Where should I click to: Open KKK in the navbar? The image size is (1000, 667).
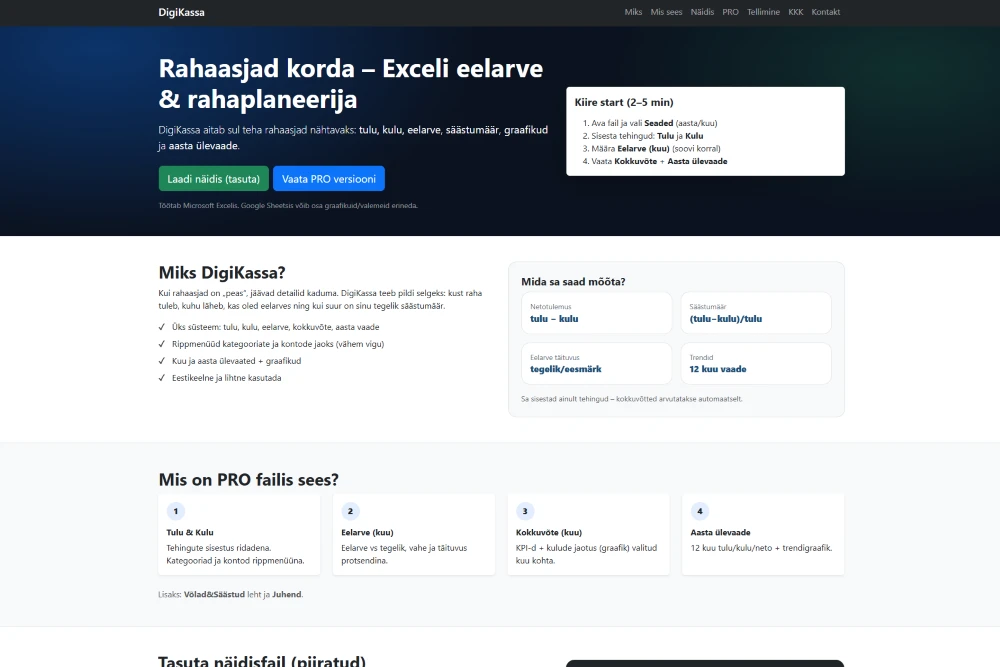(796, 12)
